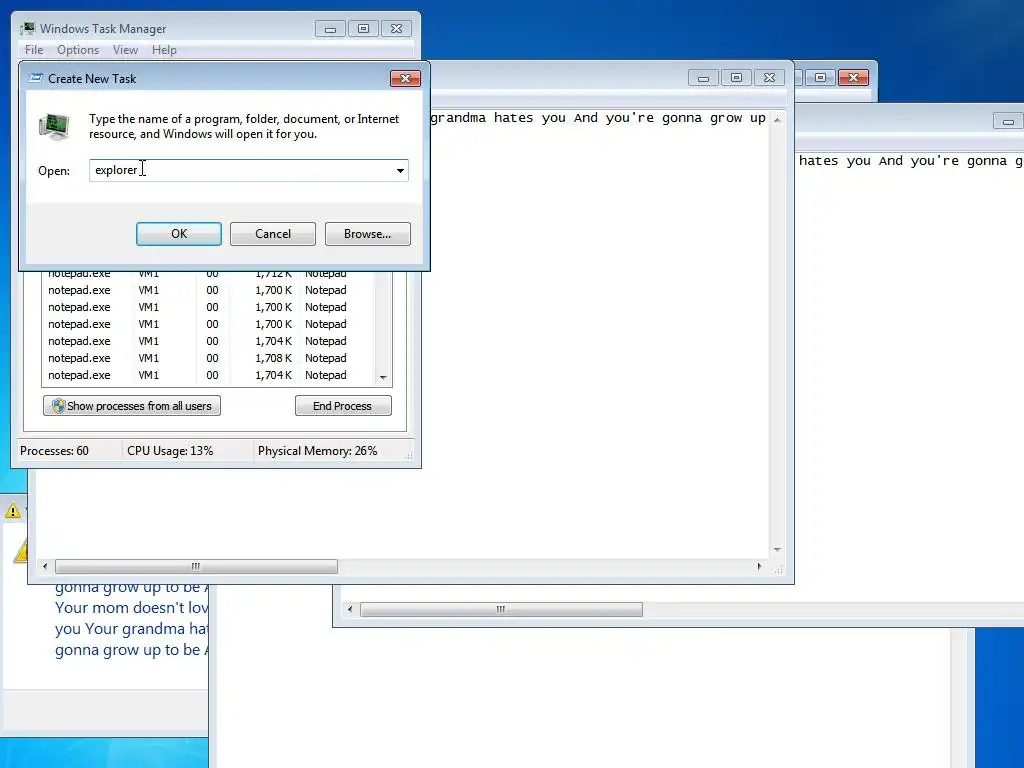
Task: Select the notepad.exe row using 1,704 K above 1,708 K
Action: pyautogui.click(x=207, y=341)
